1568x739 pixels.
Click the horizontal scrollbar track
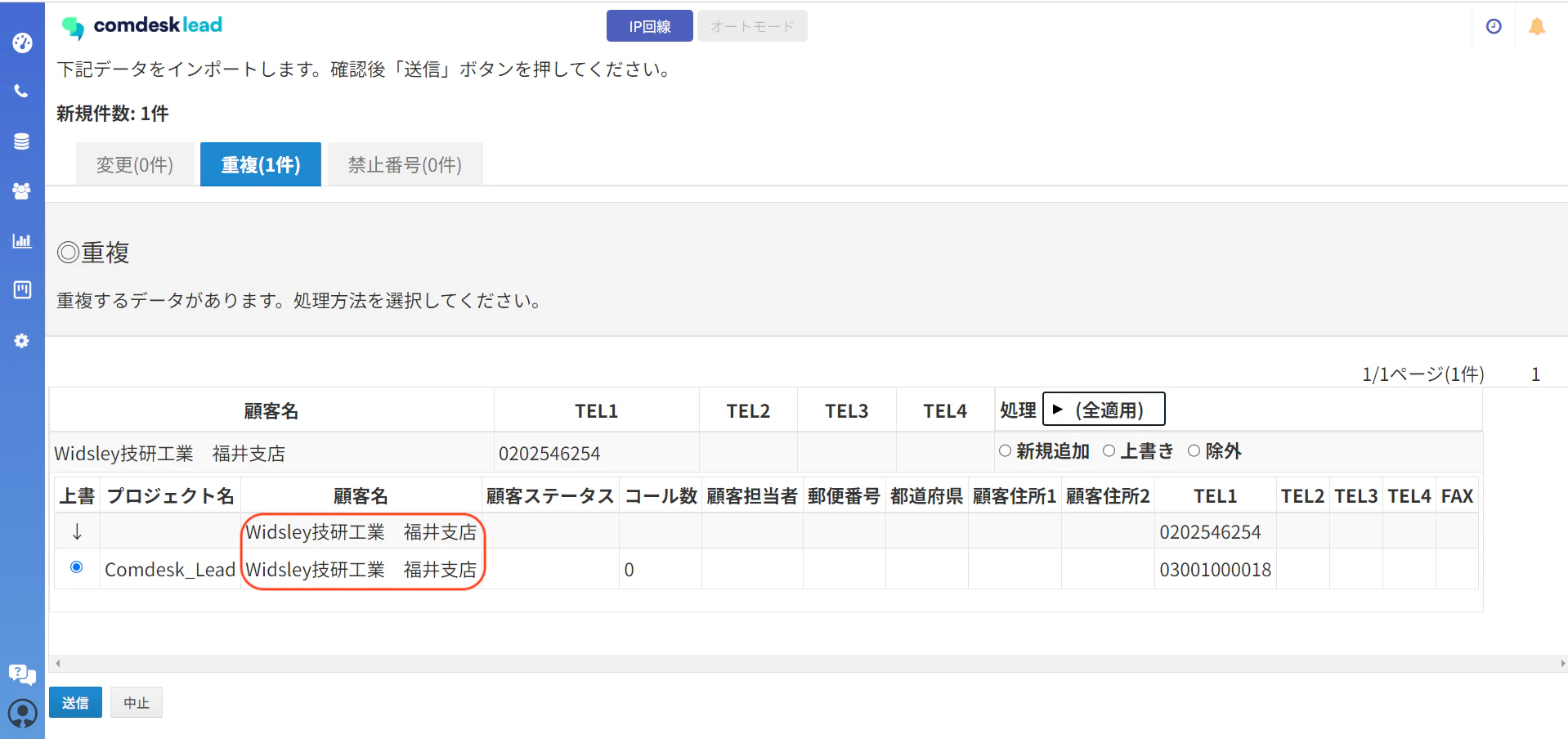(x=809, y=663)
